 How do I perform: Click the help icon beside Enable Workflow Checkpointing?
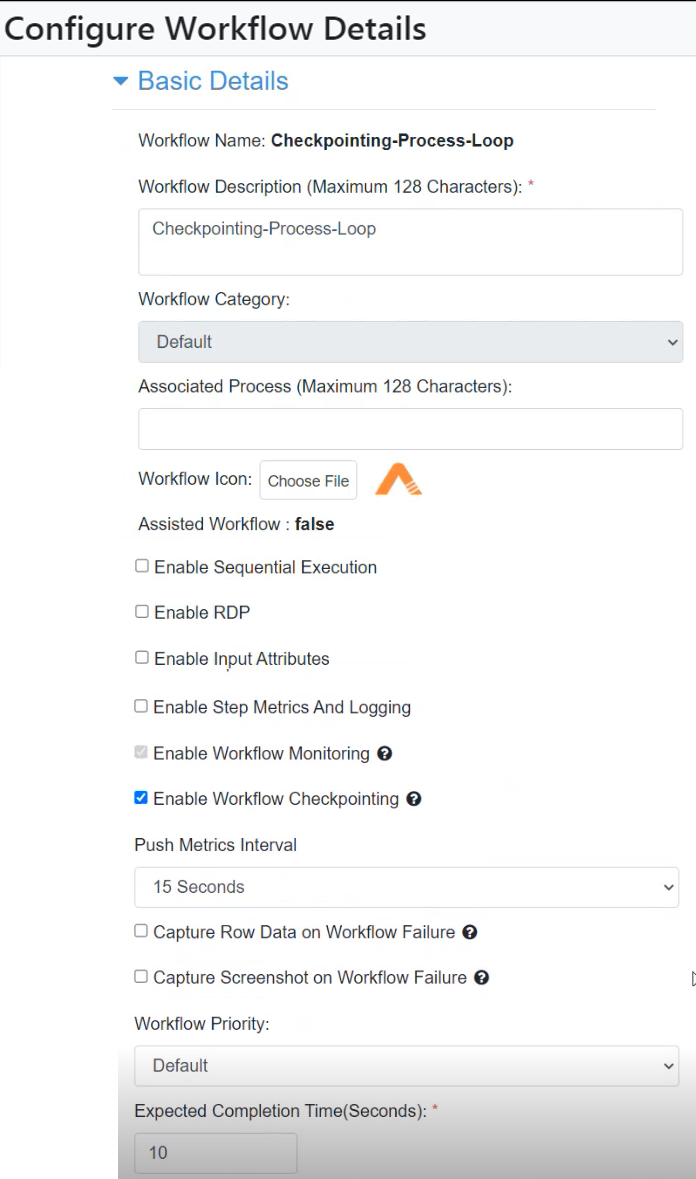[x=413, y=799]
